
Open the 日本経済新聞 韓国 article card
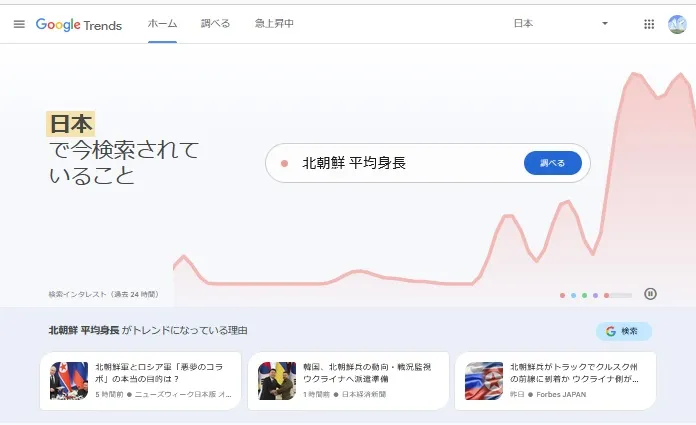point(348,381)
